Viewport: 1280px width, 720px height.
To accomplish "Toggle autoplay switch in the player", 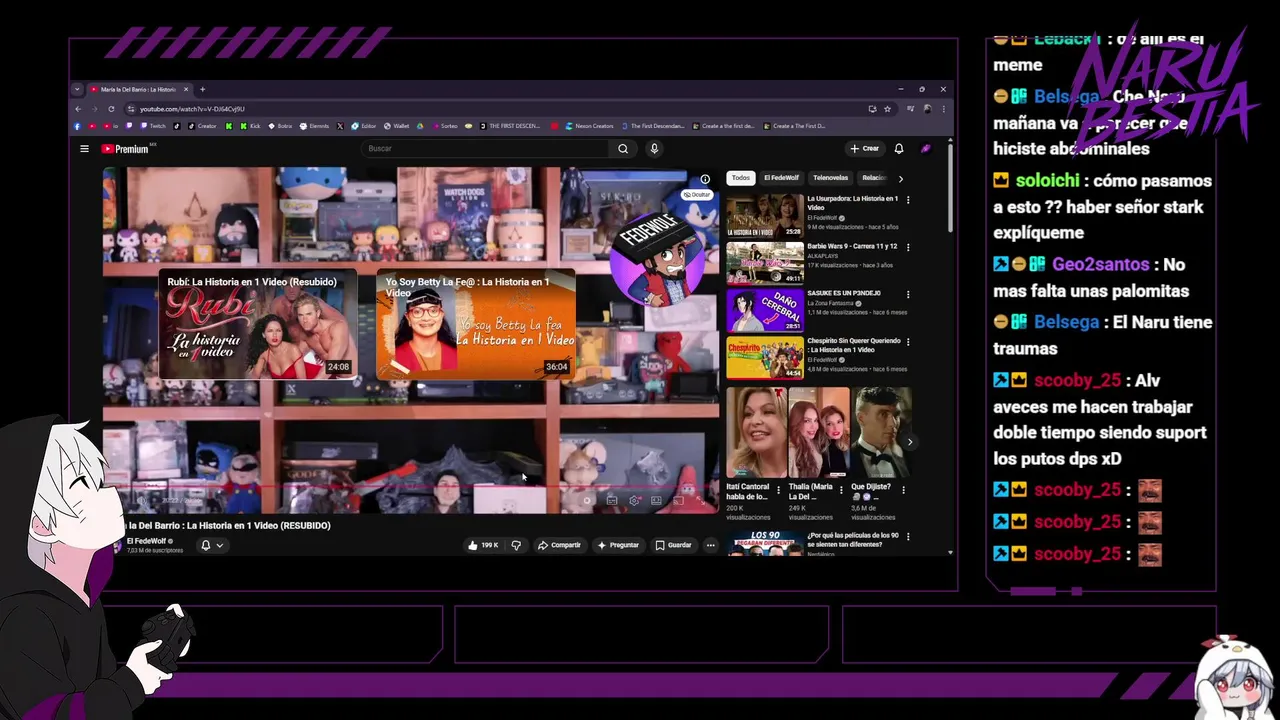I will 588,500.
